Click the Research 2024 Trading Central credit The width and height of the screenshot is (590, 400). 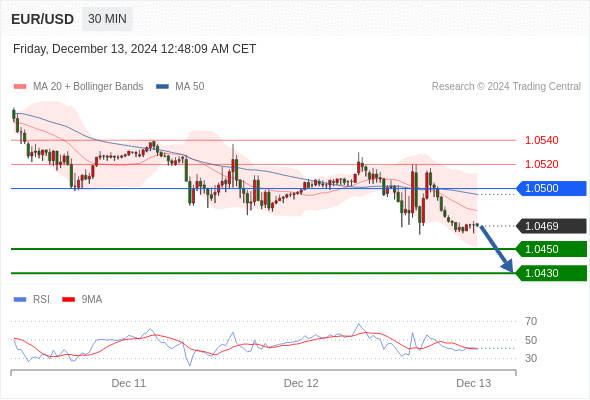(x=506, y=87)
